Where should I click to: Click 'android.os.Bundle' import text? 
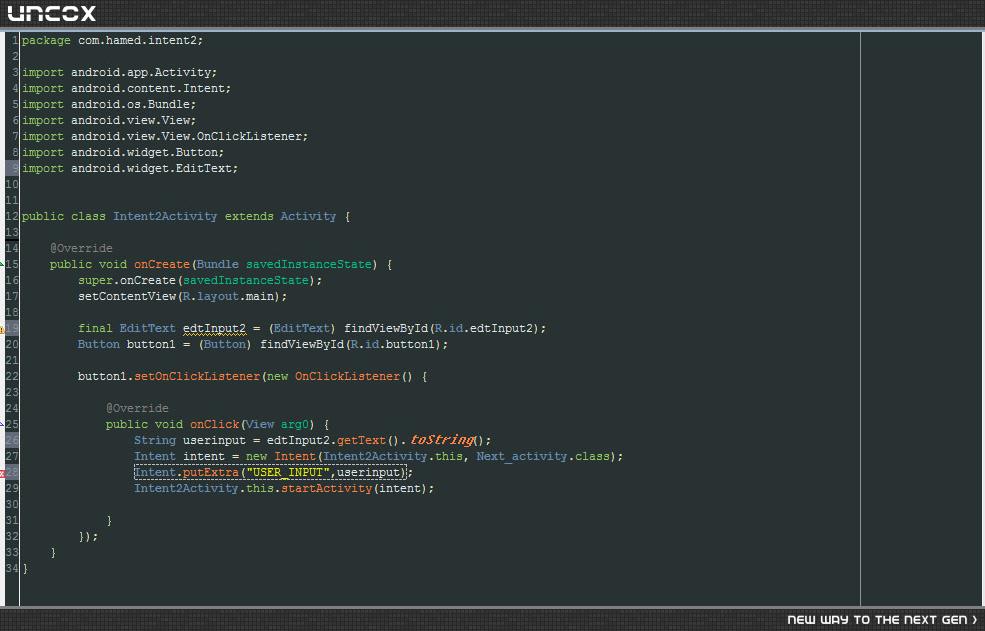130,104
